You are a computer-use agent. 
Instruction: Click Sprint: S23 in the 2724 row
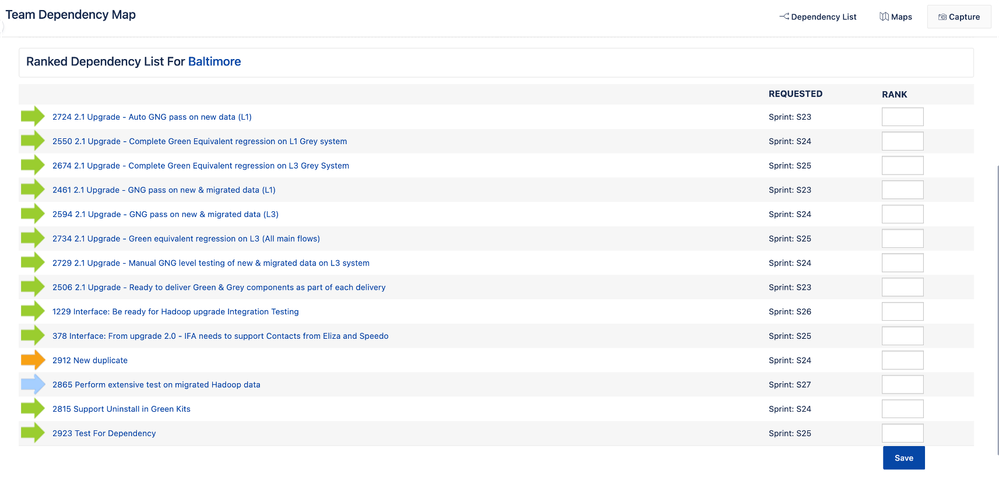789,117
